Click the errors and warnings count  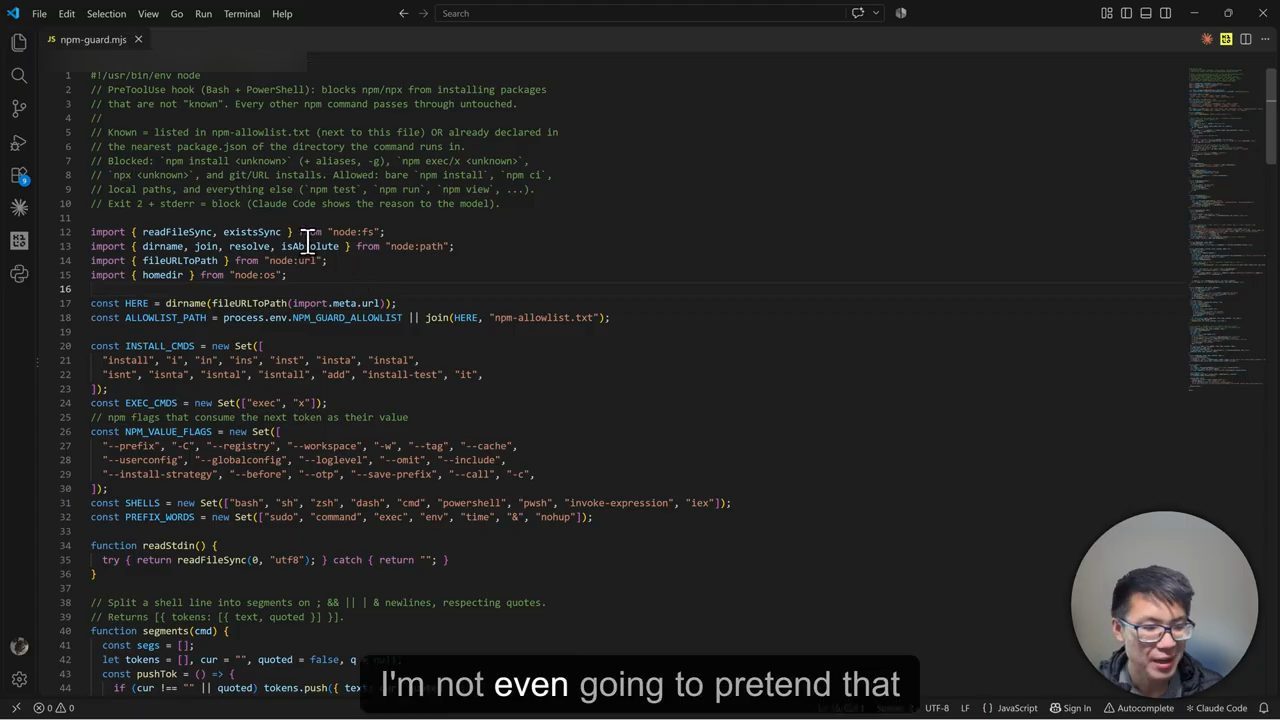pos(54,708)
